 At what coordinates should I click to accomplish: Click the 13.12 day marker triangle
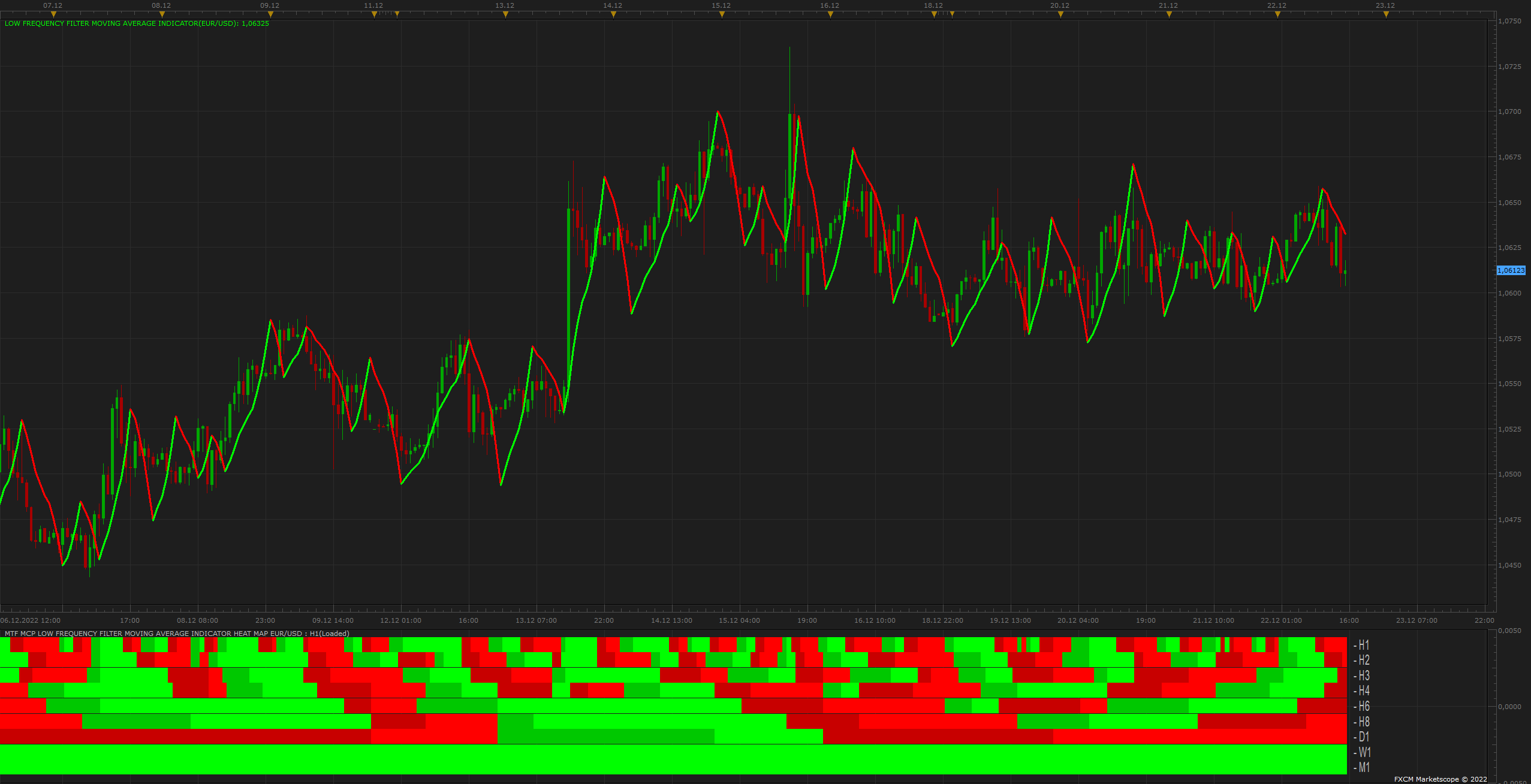[x=505, y=14]
